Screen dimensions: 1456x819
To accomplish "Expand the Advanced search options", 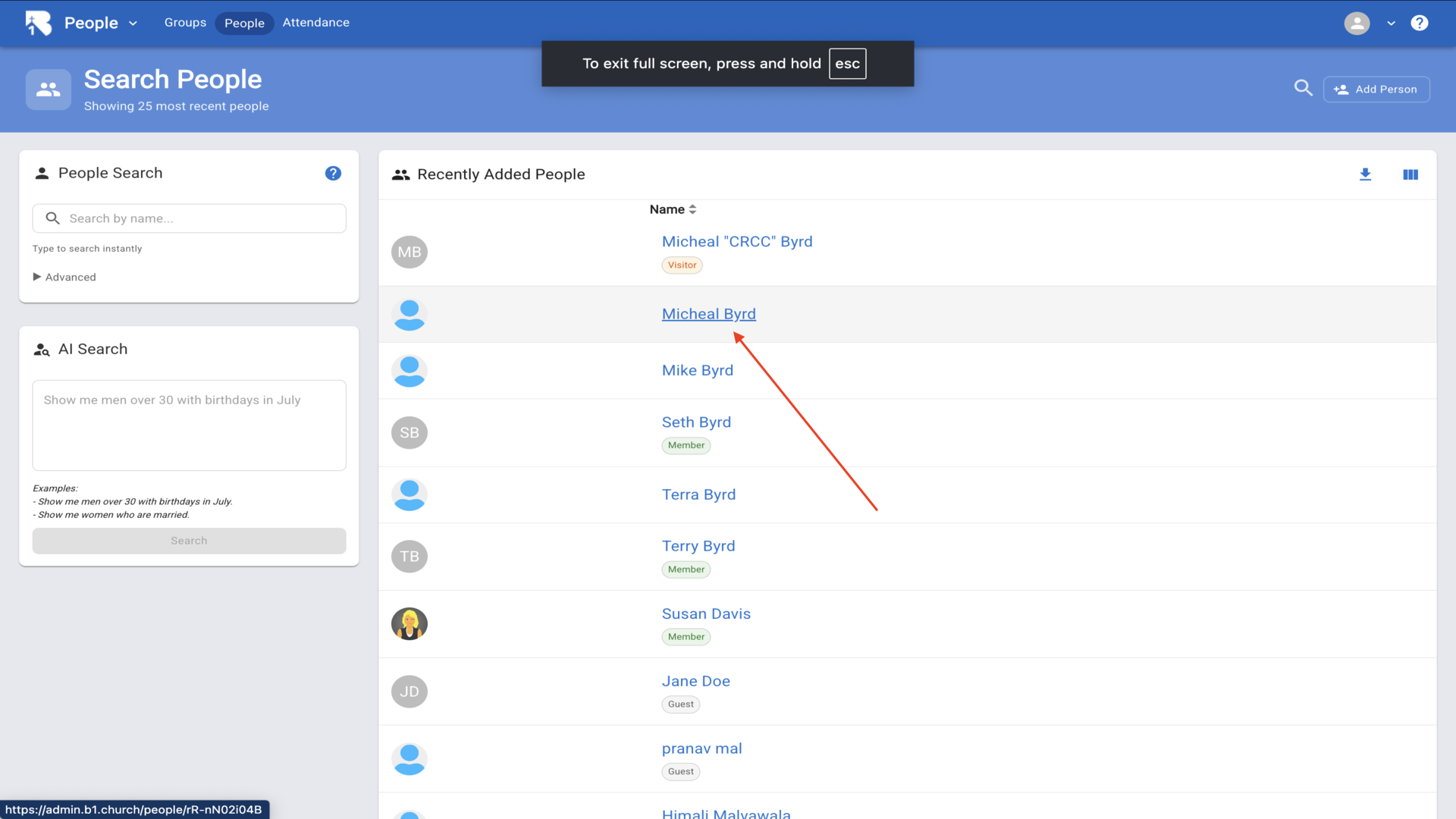I will 64,277.
